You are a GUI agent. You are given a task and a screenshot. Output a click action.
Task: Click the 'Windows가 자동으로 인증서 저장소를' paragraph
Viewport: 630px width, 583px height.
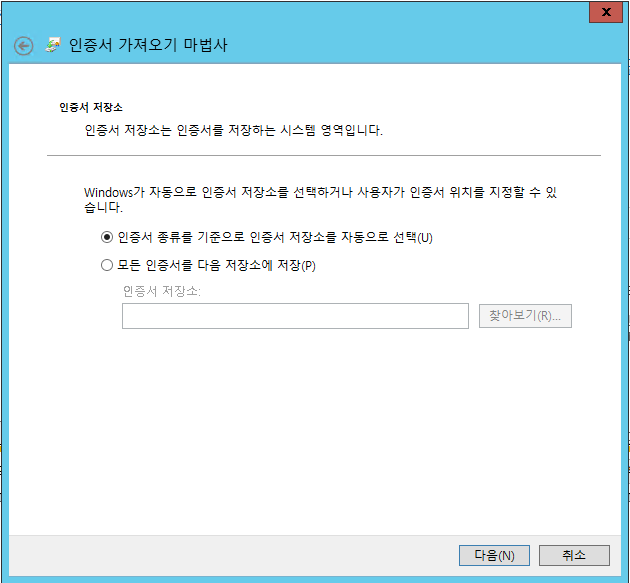tap(320, 200)
